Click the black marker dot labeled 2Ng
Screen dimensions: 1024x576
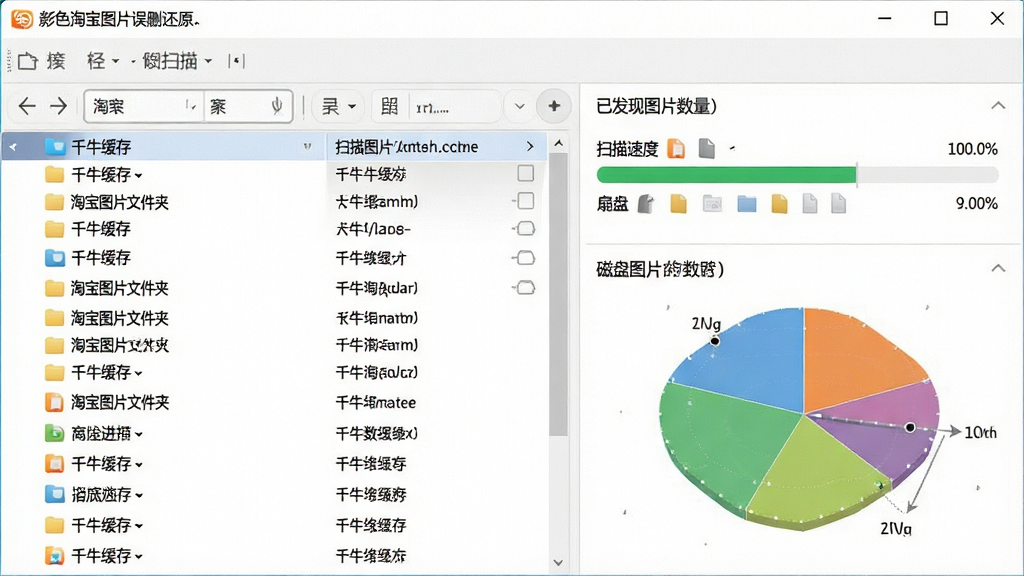point(715,341)
